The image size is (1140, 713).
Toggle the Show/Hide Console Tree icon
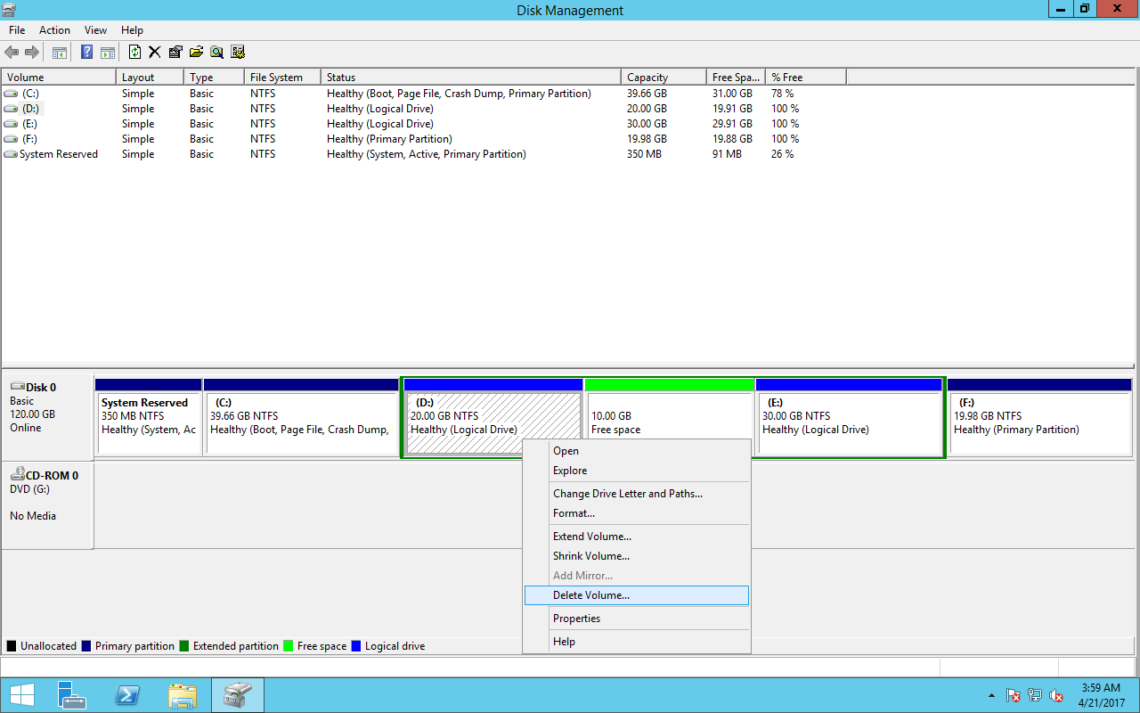click(x=59, y=51)
